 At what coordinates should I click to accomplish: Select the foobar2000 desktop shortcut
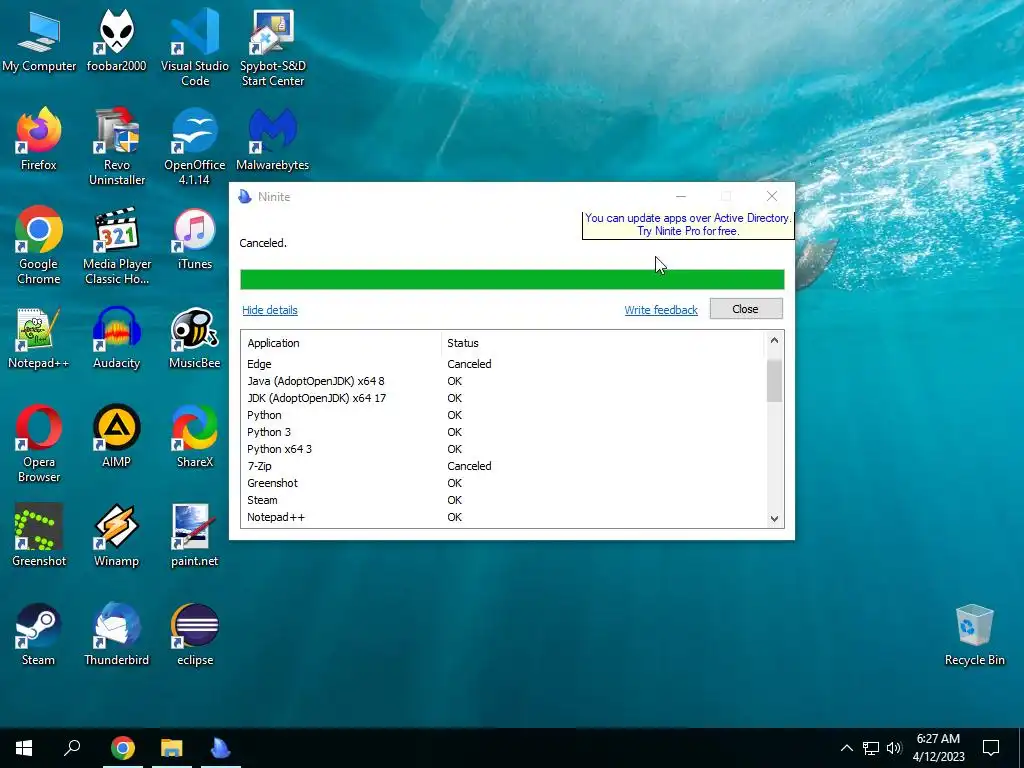pos(116,40)
